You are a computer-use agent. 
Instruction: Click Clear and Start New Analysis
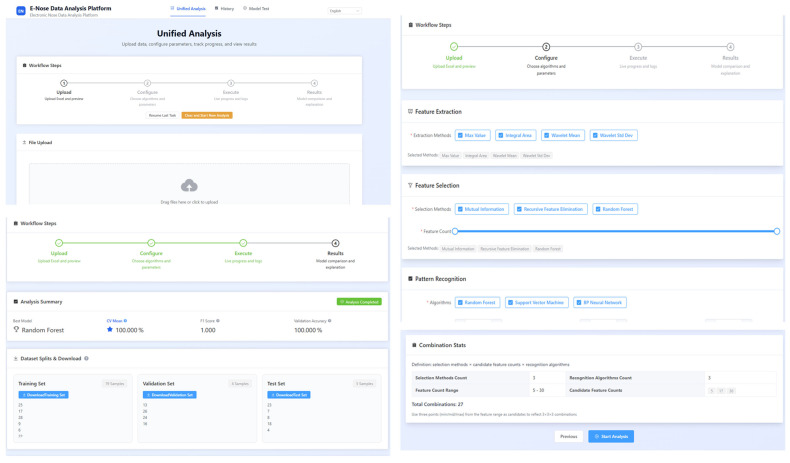click(207, 115)
